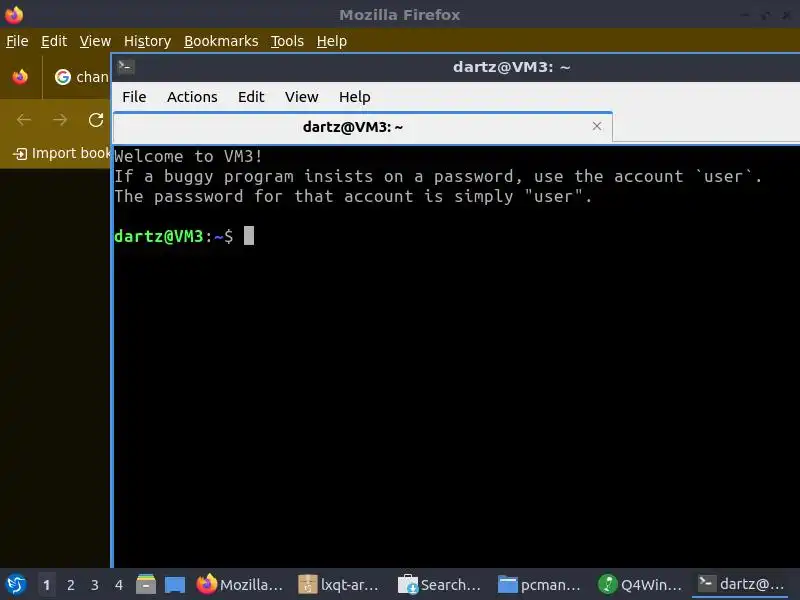800x600 pixels.
Task: Open Firefox Help menu
Action: click(x=332, y=41)
